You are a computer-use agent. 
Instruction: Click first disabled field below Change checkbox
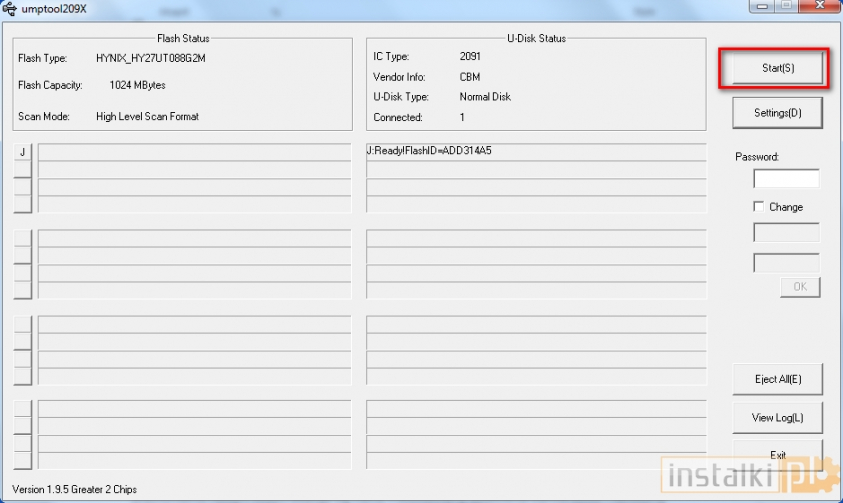(x=785, y=232)
